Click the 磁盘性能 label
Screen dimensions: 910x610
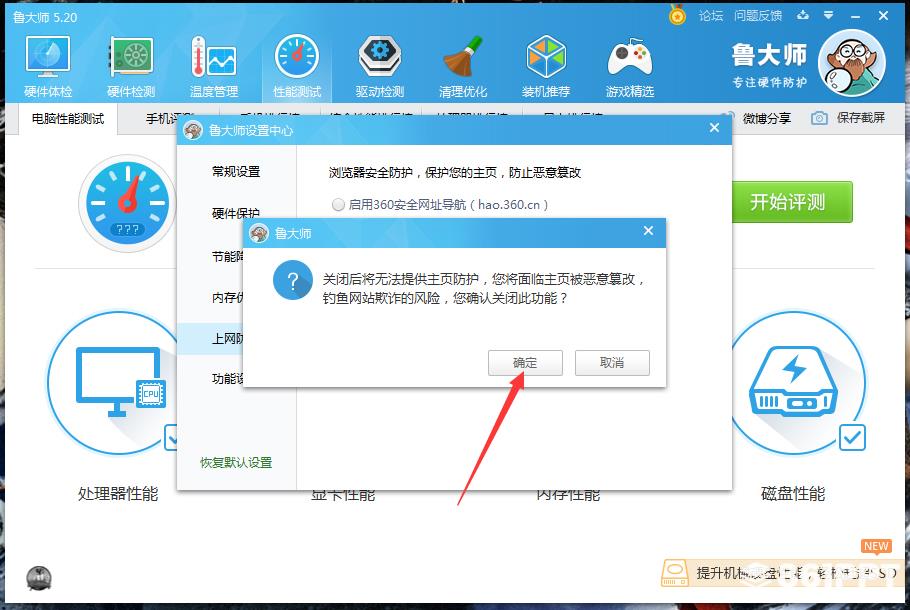click(x=793, y=494)
